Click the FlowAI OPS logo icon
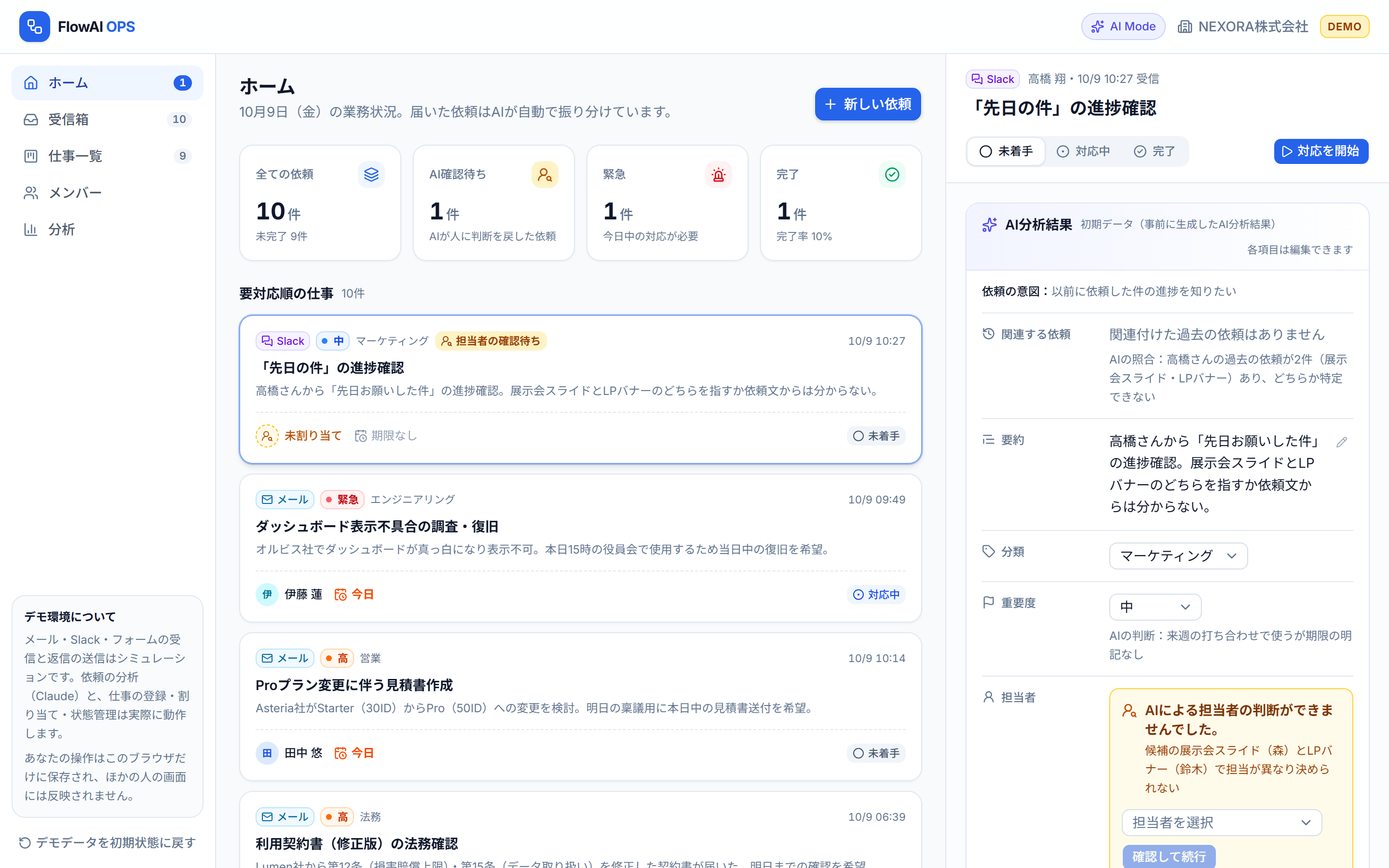 34,27
